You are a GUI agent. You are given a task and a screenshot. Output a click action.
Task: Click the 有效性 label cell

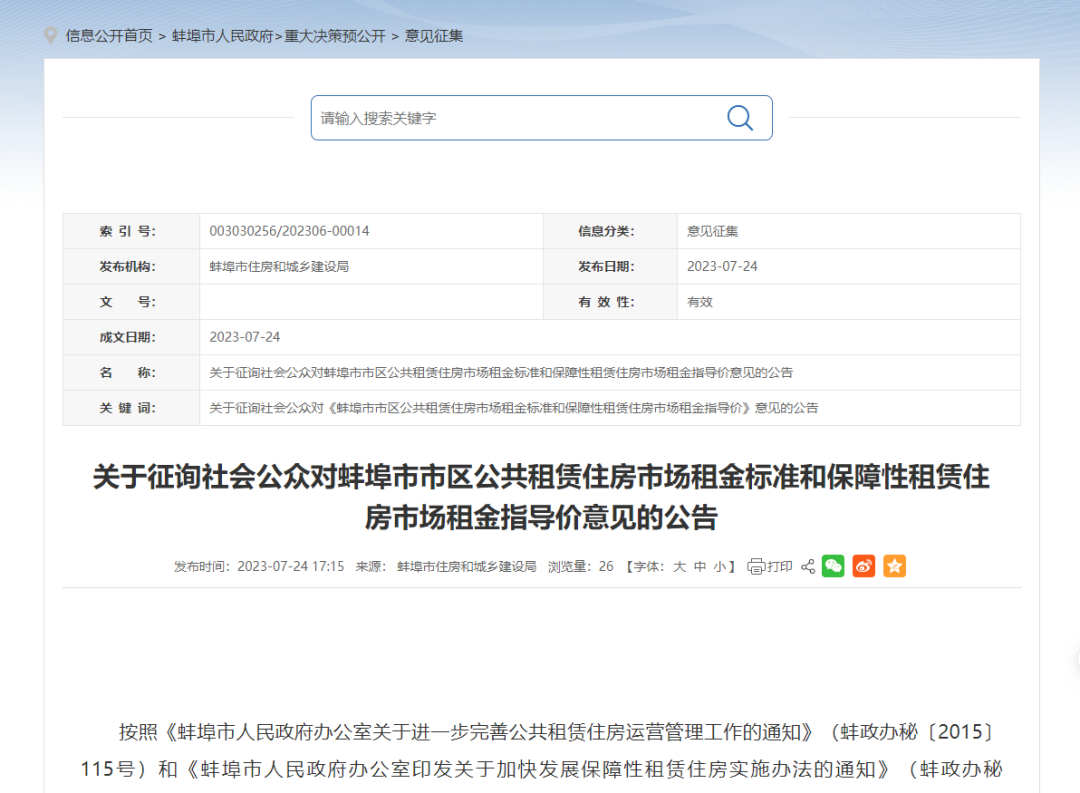(x=610, y=302)
